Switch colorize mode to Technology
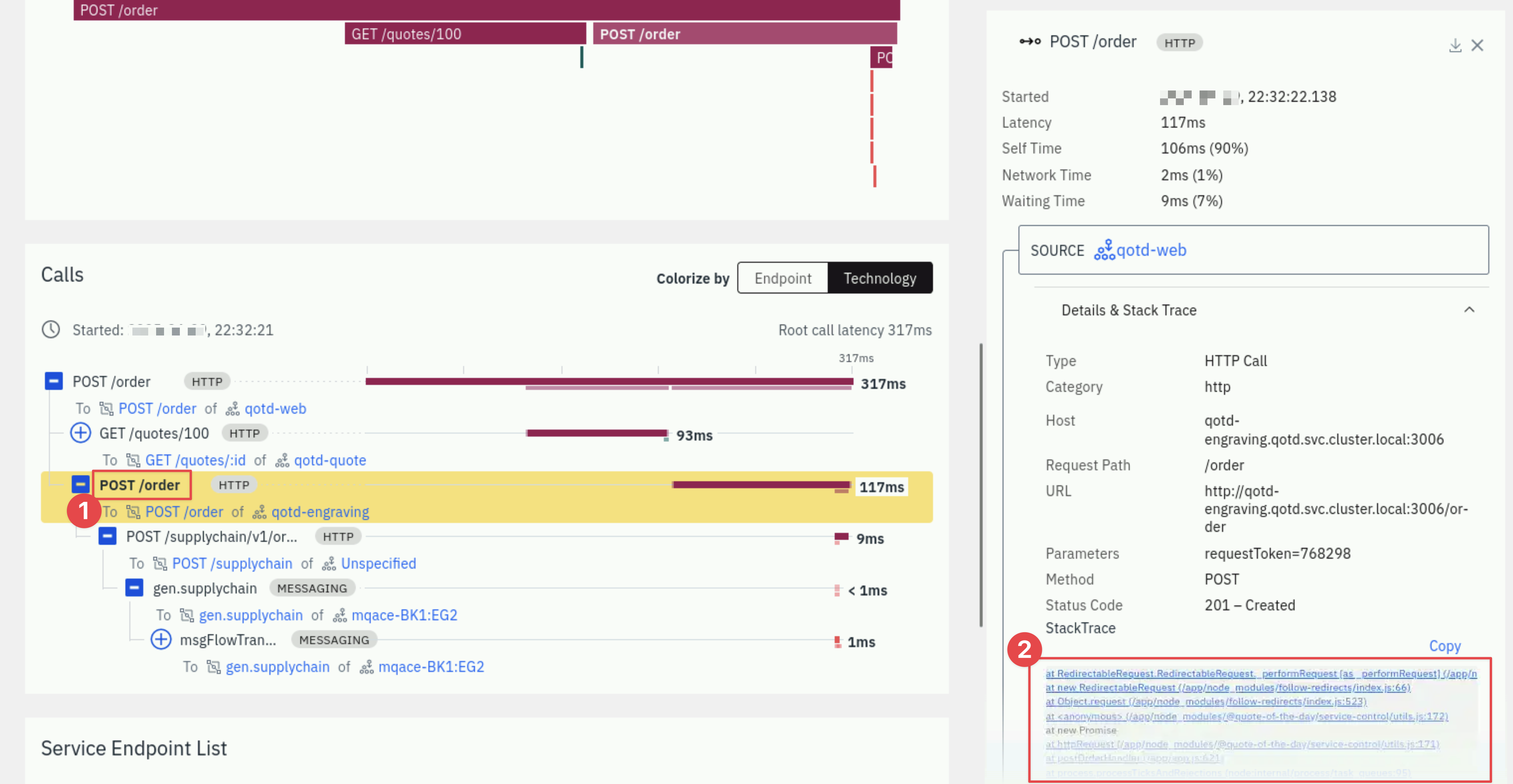 pyautogui.click(x=880, y=278)
